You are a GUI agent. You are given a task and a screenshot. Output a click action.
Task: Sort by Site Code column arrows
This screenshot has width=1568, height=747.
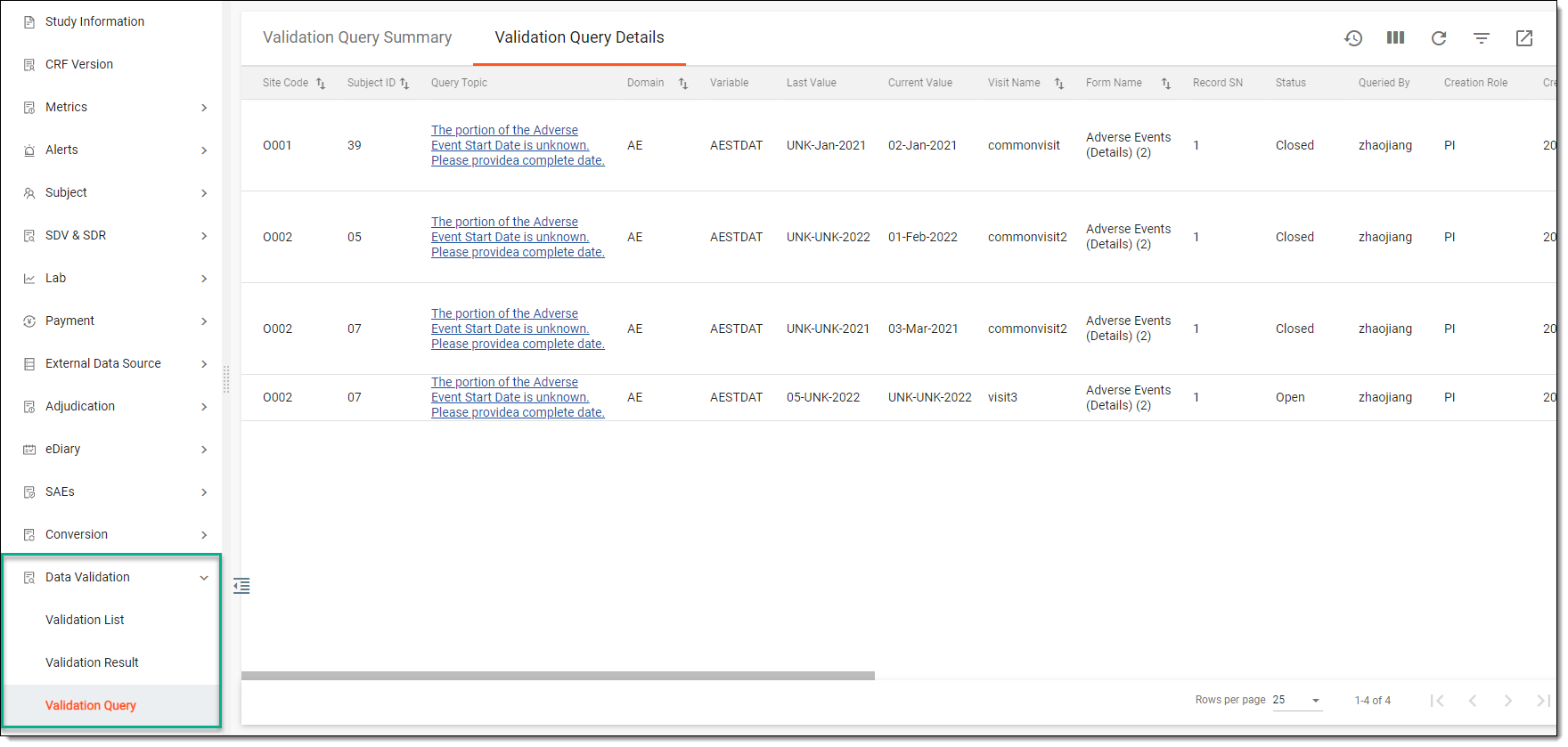click(321, 84)
